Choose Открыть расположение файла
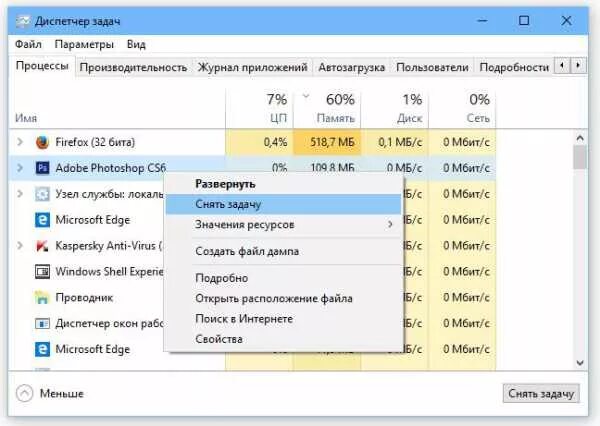The height and width of the screenshot is (426, 600). (x=283, y=299)
